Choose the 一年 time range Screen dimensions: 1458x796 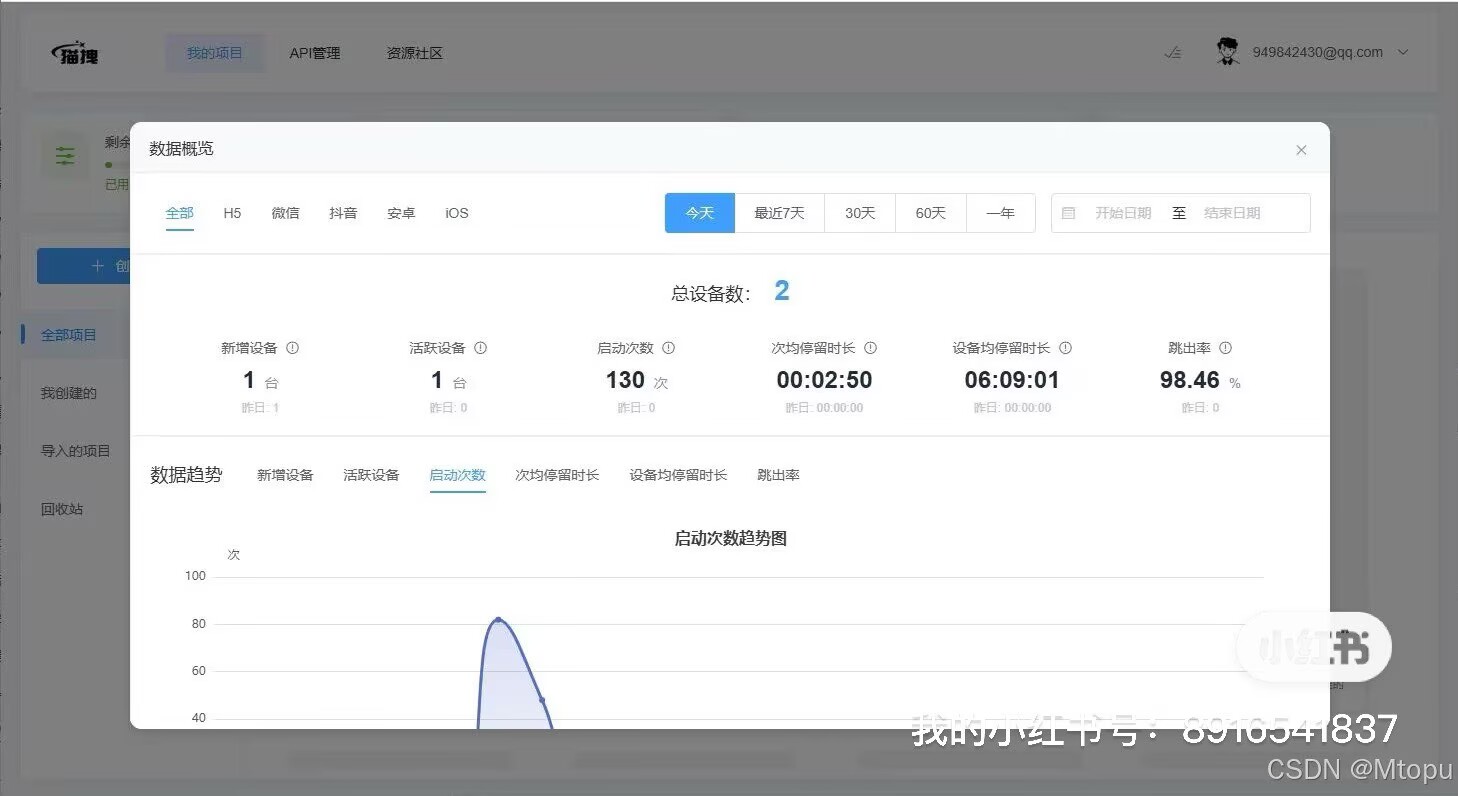[x=1000, y=213]
